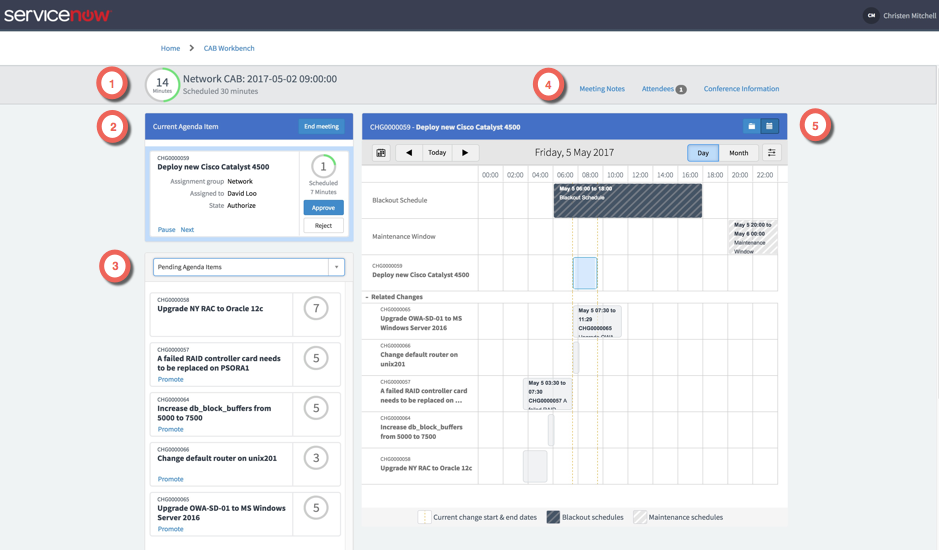Select CHG0000057 timeline block

coord(547,394)
